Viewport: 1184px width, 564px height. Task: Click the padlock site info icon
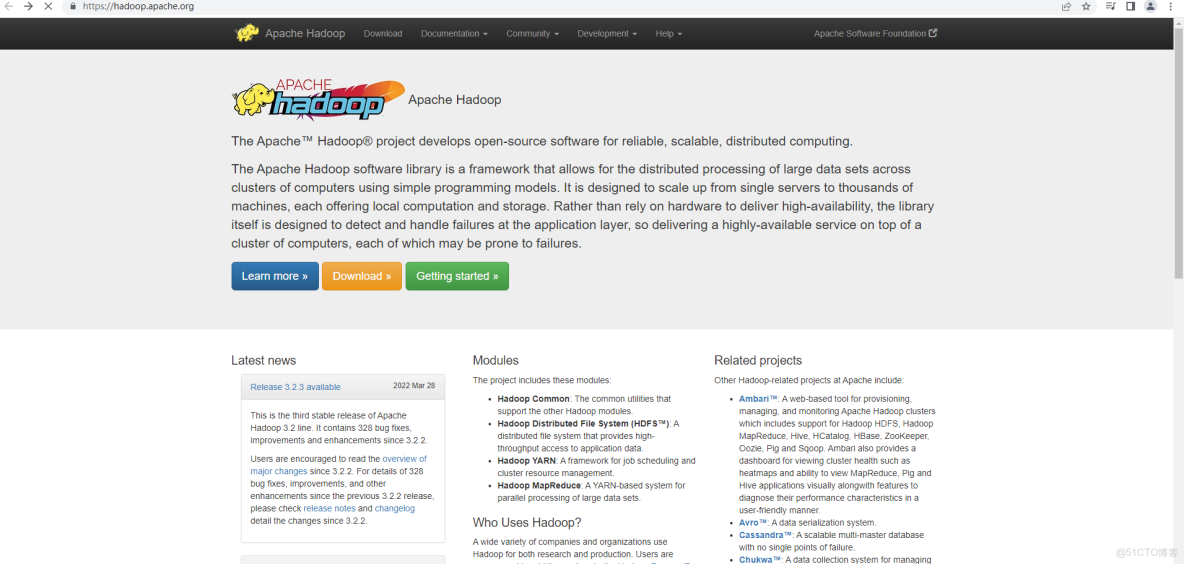(x=72, y=6)
